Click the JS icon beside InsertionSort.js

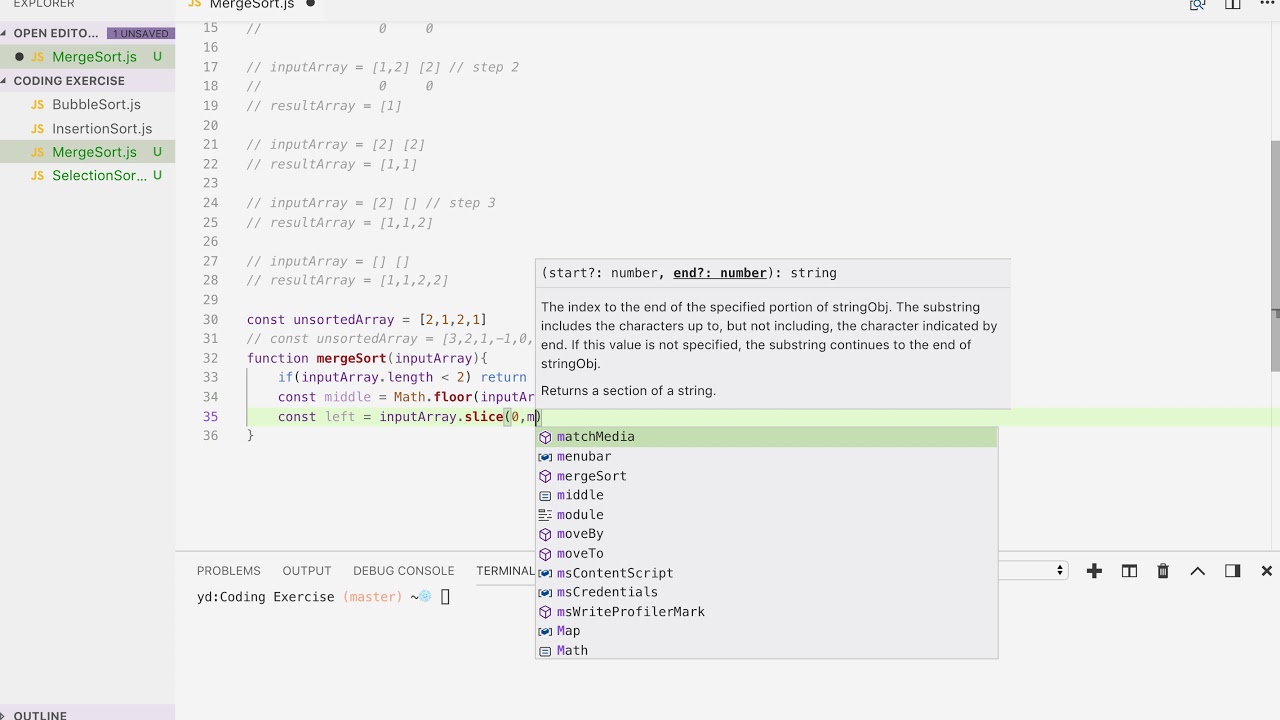click(x=37, y=129)
